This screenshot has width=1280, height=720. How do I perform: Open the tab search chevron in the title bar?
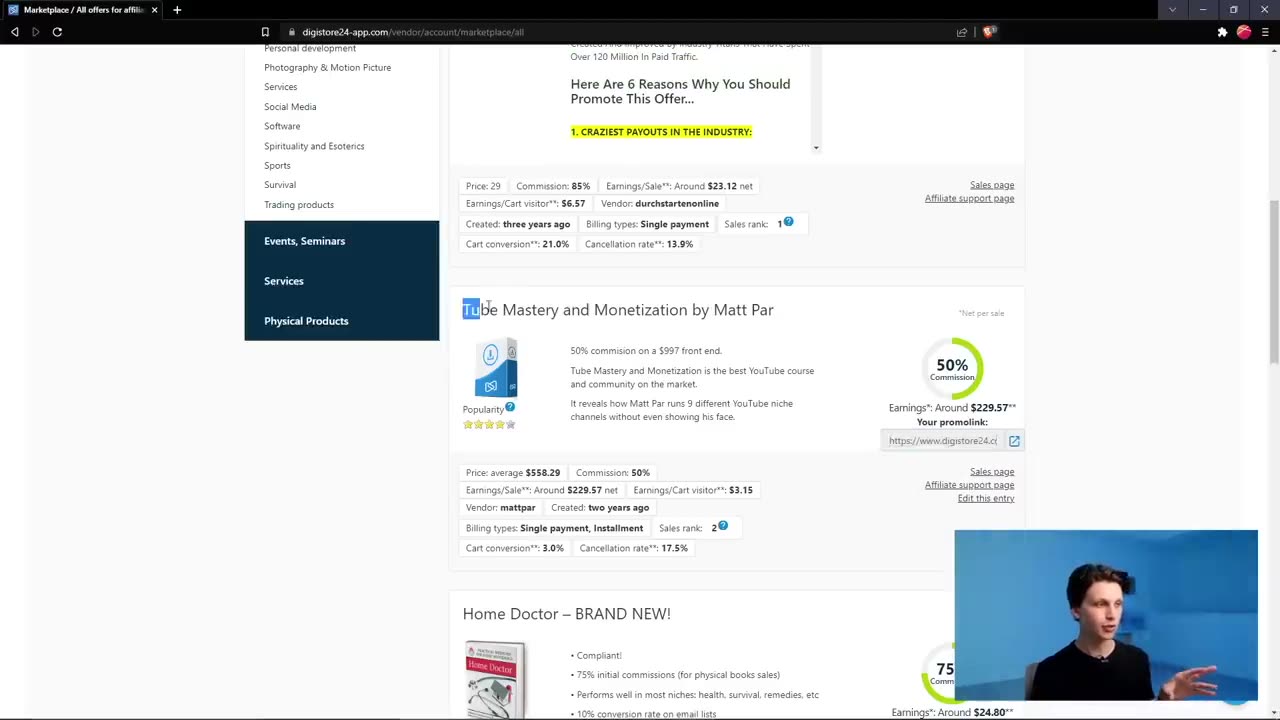(x=1172, y=10)
